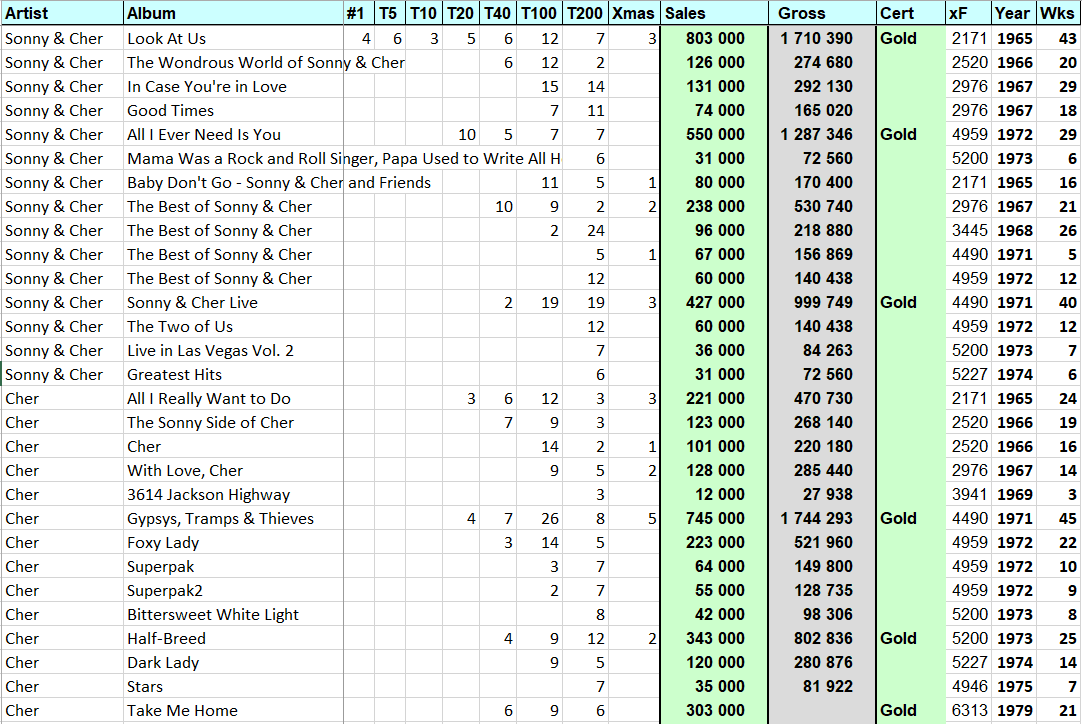Select the 'All I Ever Need Is You' cell
Viewport: 1082px width, 724px height.
tap(233, 135)
